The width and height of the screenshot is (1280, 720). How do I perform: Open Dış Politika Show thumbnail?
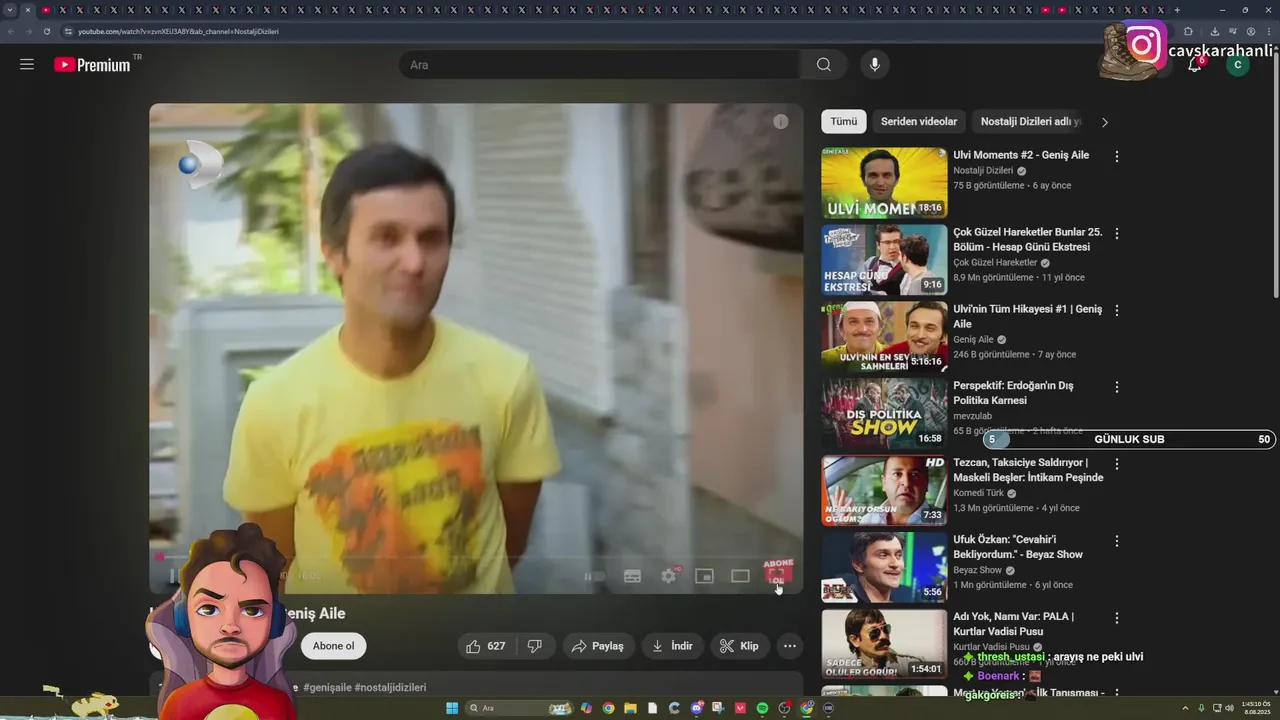pyautogui.click(x=884, y=414)
